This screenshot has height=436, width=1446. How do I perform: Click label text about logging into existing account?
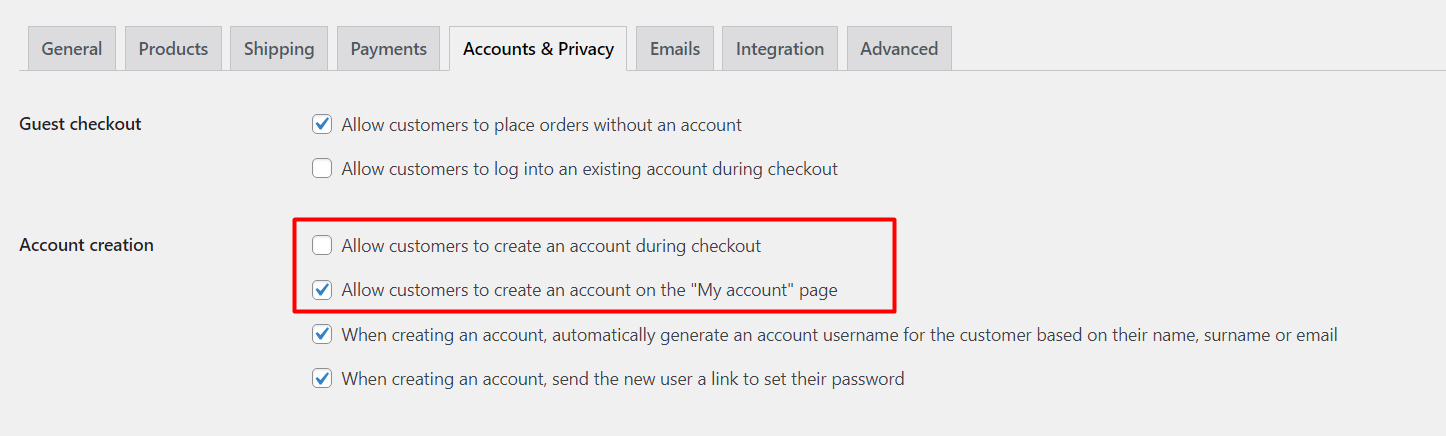589,169
